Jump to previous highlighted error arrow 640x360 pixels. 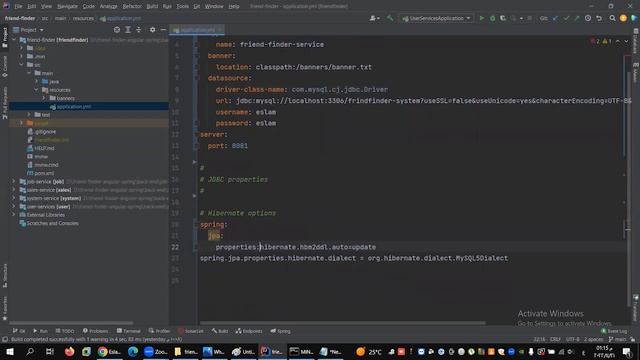(x=618, y=41)
